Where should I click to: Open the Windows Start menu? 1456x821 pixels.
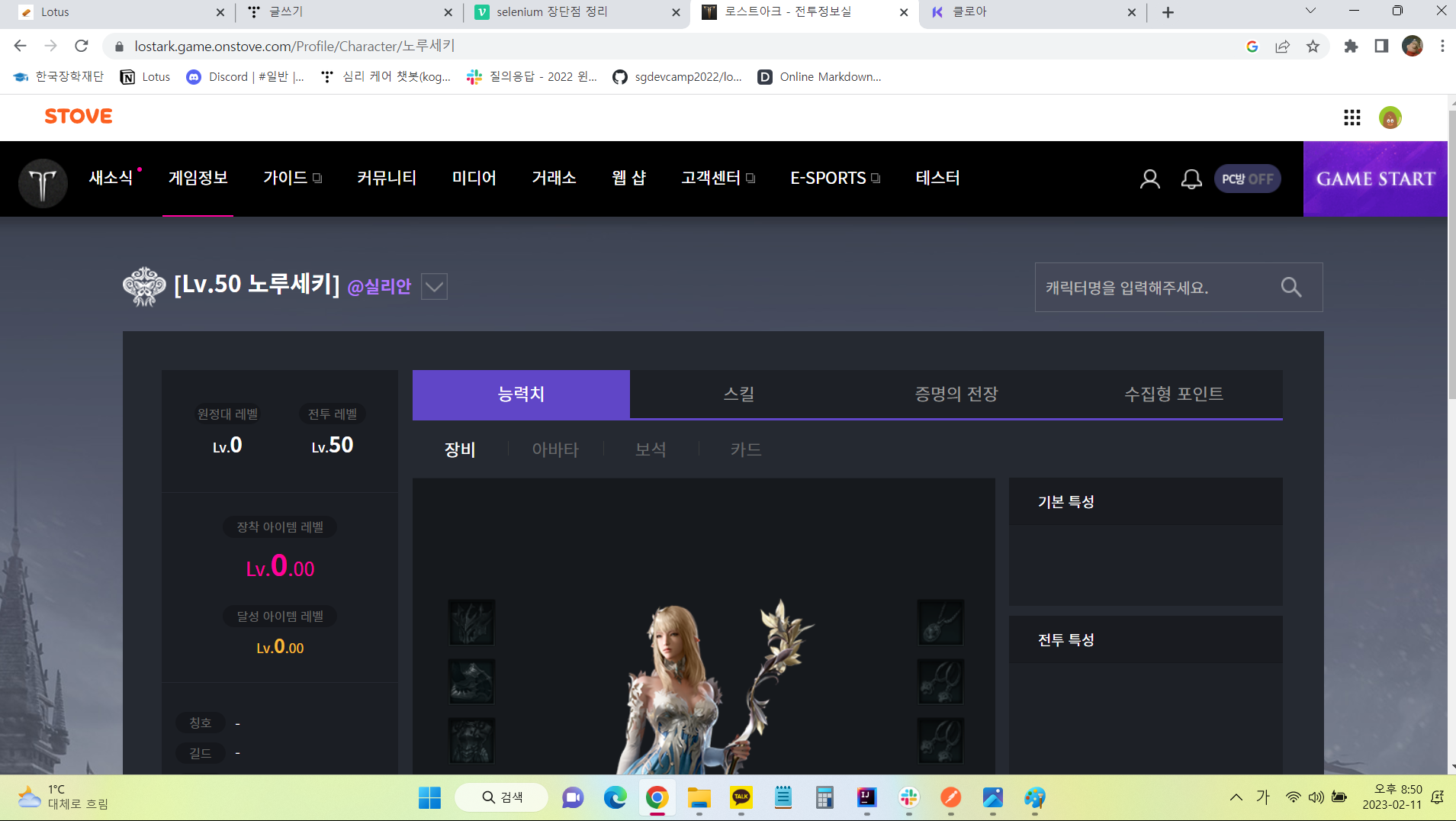pos(429,798)
